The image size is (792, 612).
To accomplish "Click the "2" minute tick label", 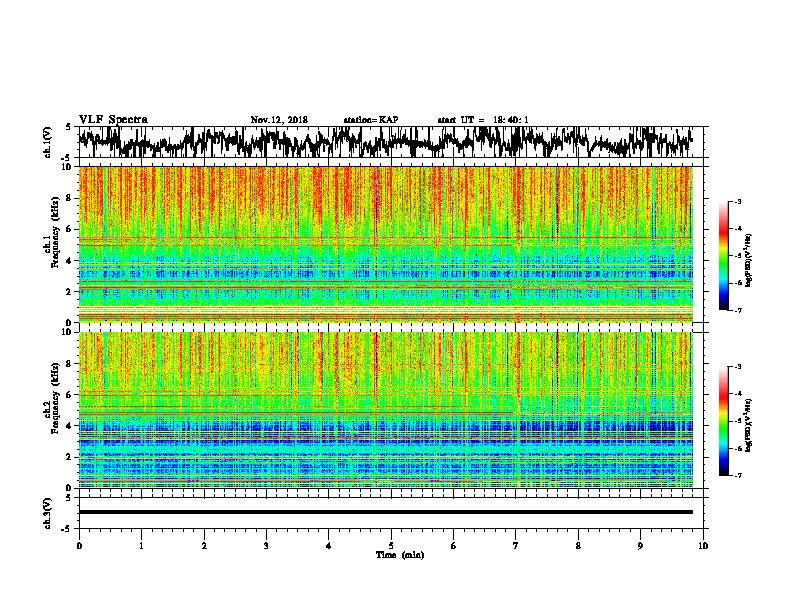I will [x=204, y=546].
